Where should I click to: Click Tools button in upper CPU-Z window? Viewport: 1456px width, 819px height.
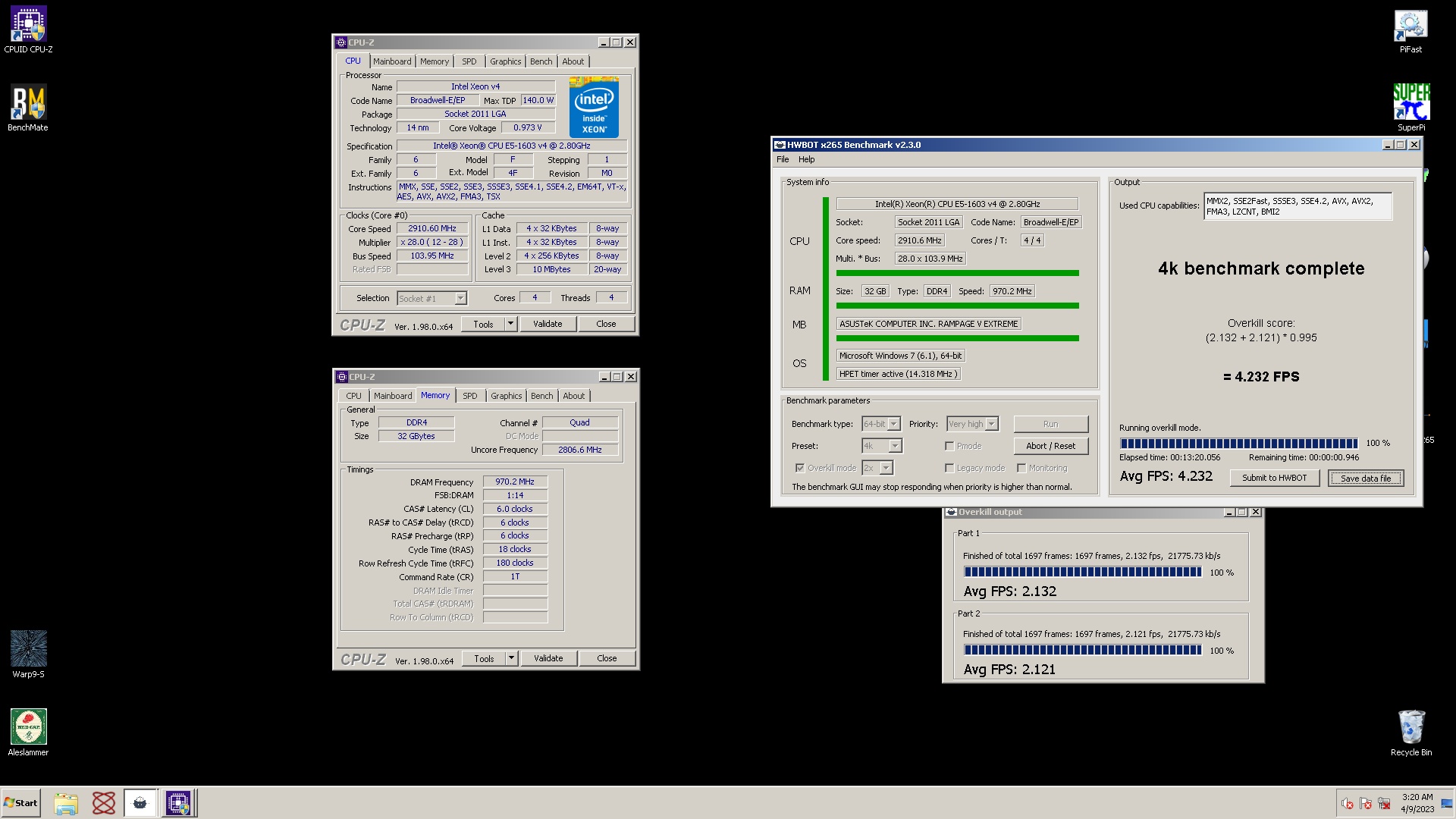click(x=483, y=324)
